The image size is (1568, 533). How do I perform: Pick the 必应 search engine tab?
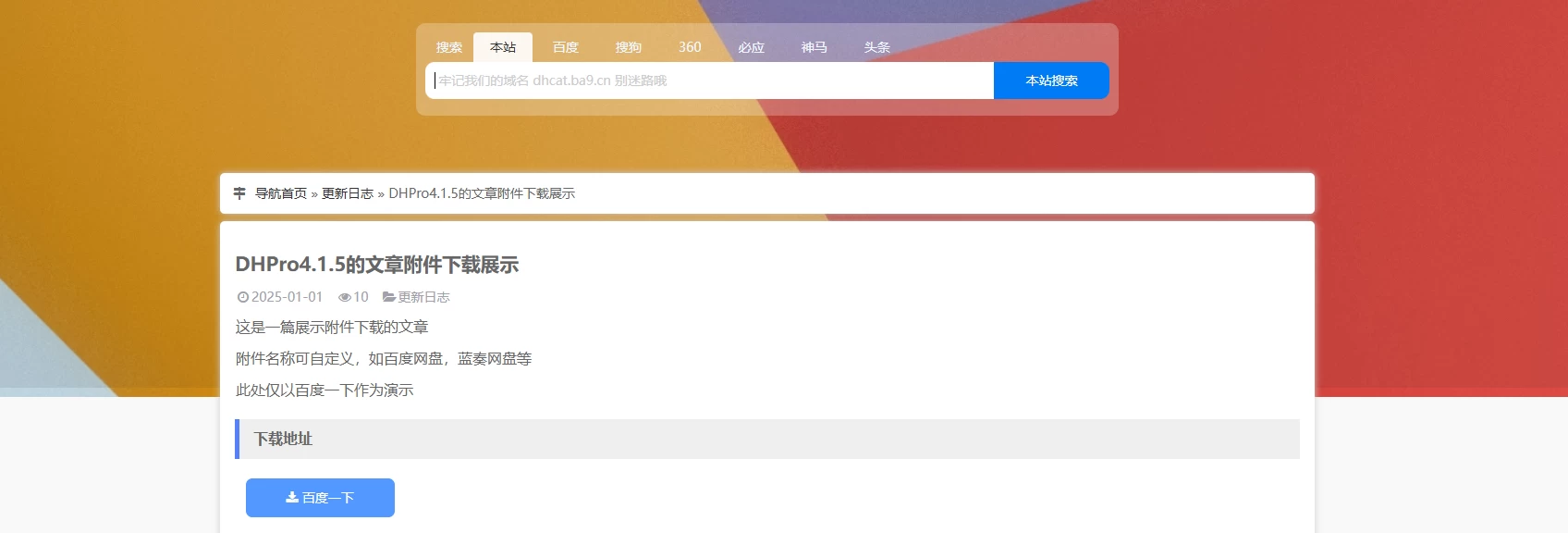[752, 47]
